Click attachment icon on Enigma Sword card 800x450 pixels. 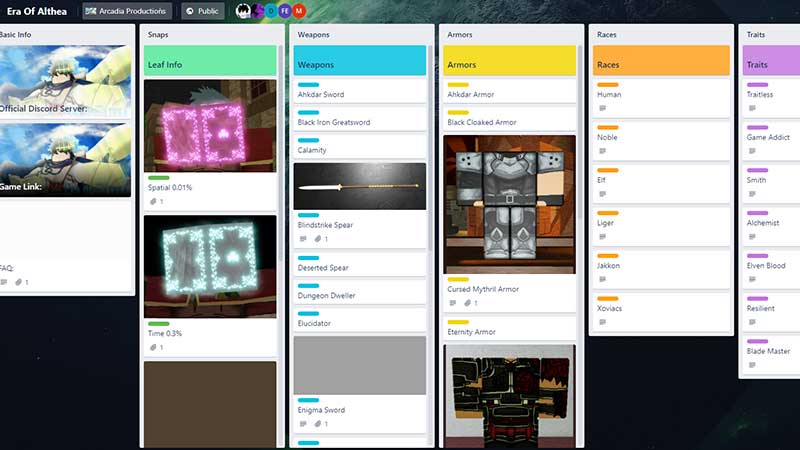(318, 424)
